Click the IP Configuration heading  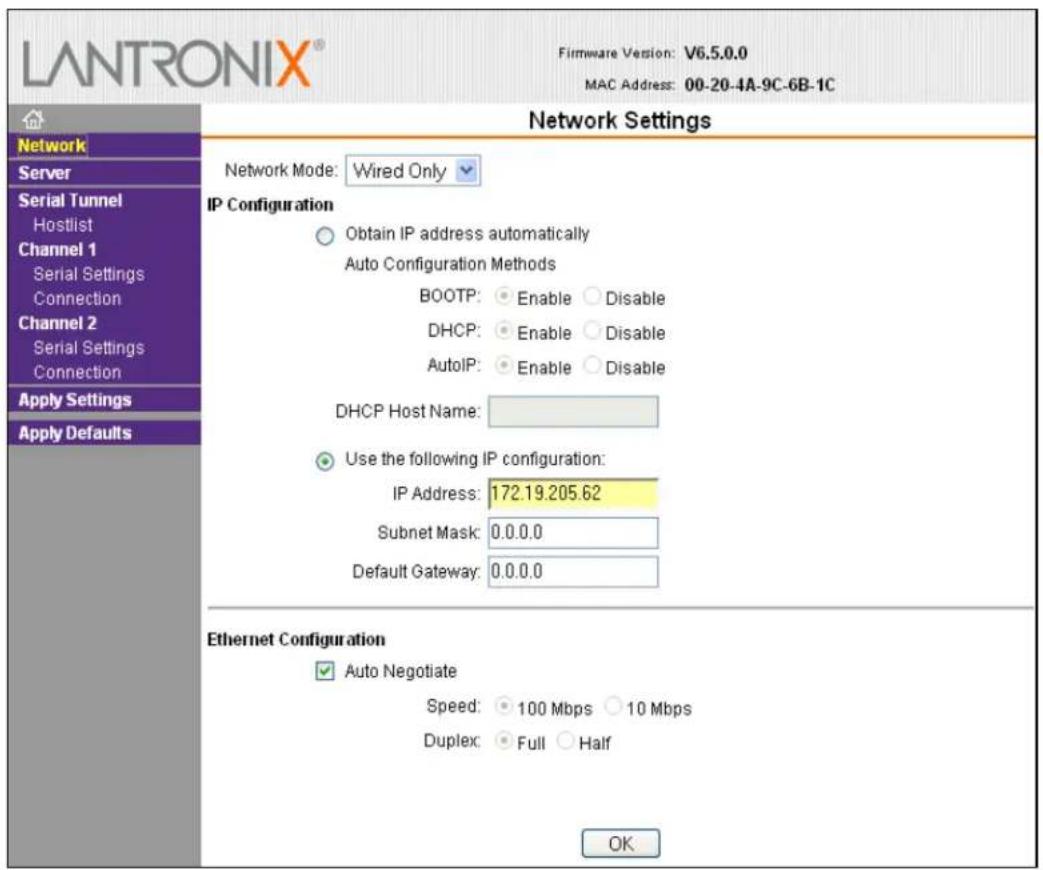(x=270, y=205)
